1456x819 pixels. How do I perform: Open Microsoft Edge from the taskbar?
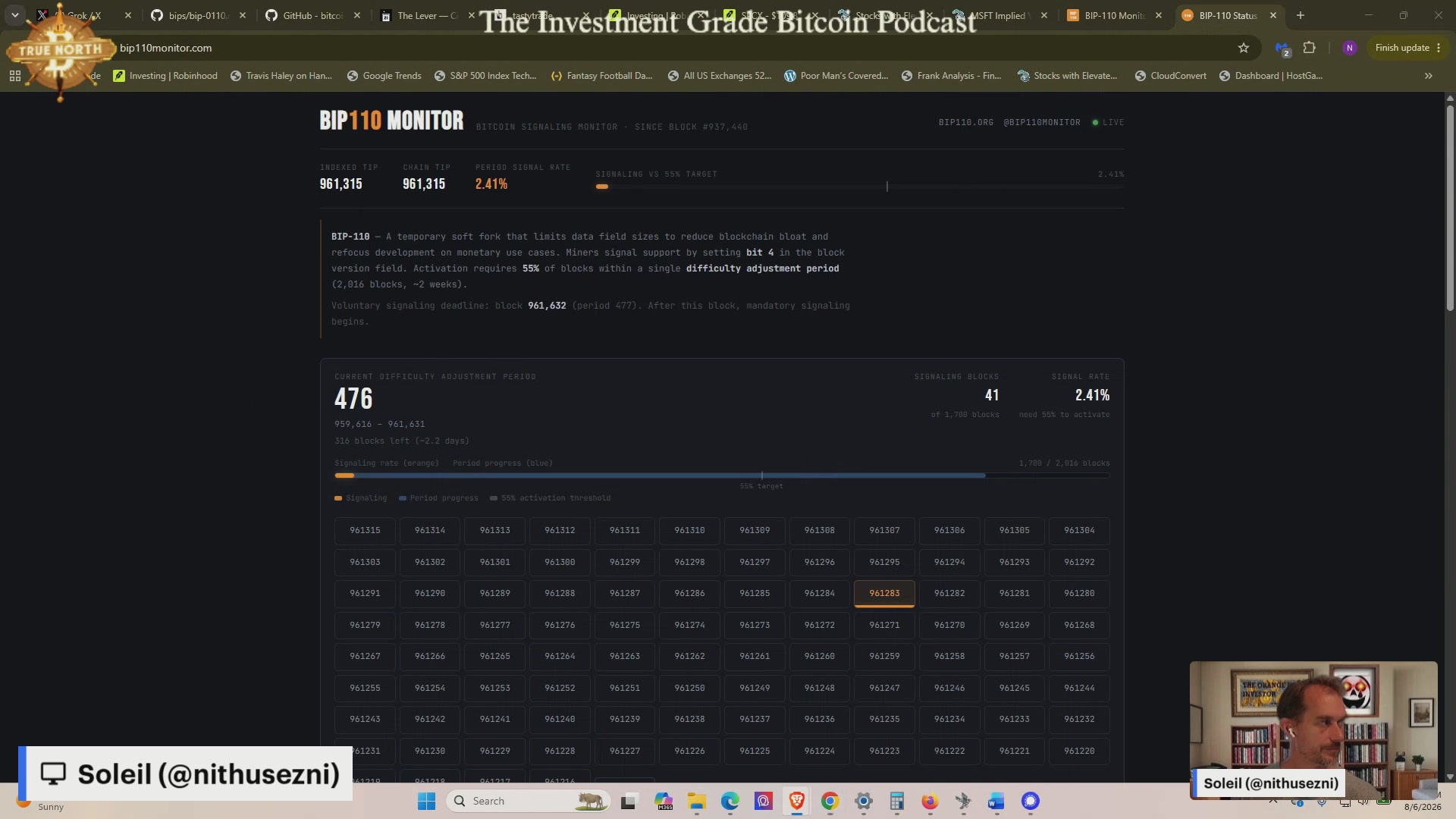tap(730, 801)
